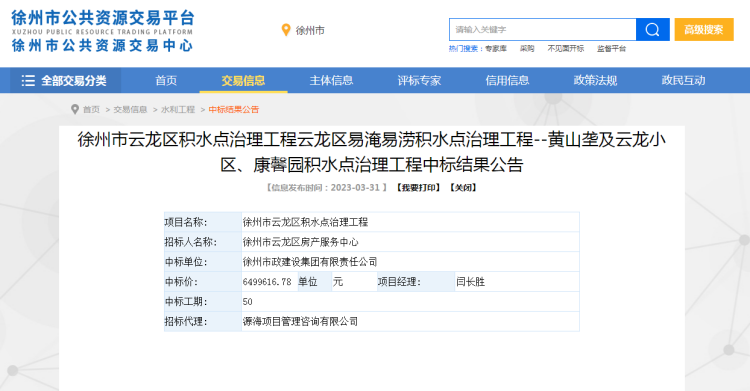Open the 评标专家 navigation tab
This screenshot has width=750, height=391.
(419, 80)
